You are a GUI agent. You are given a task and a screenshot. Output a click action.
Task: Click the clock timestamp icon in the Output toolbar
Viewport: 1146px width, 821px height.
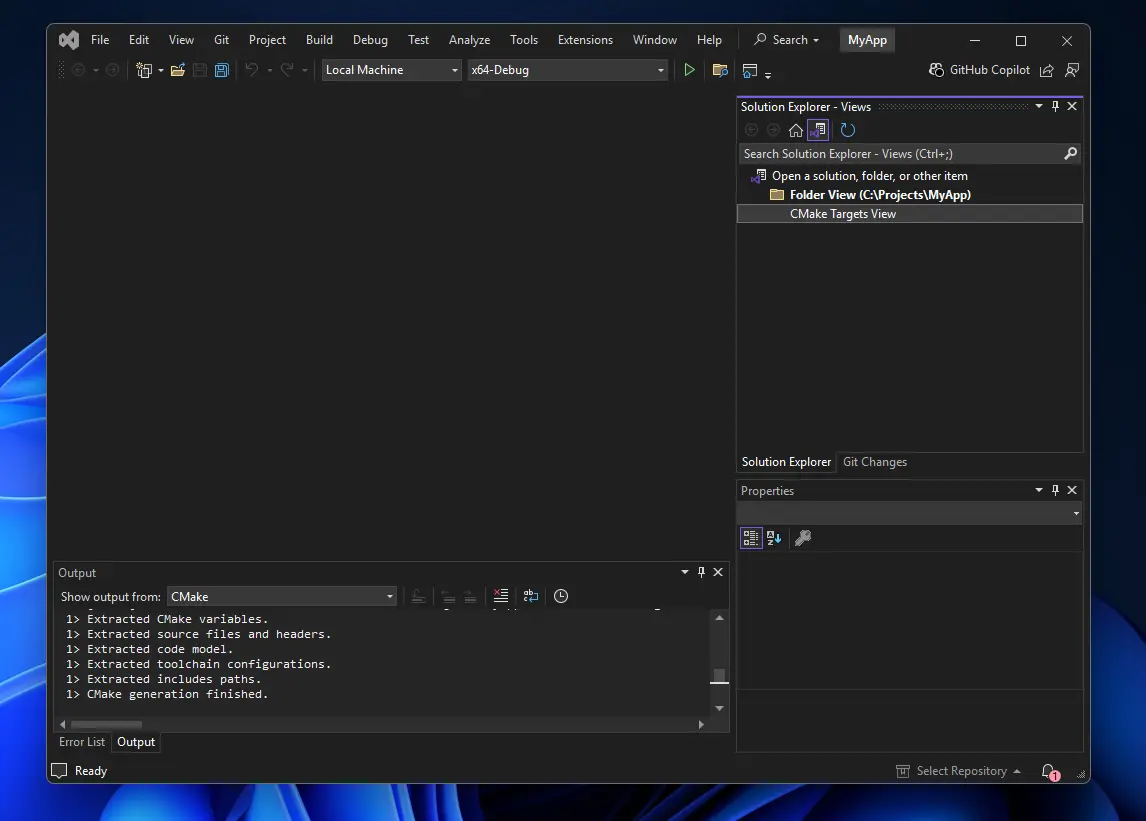click(561, 596)
